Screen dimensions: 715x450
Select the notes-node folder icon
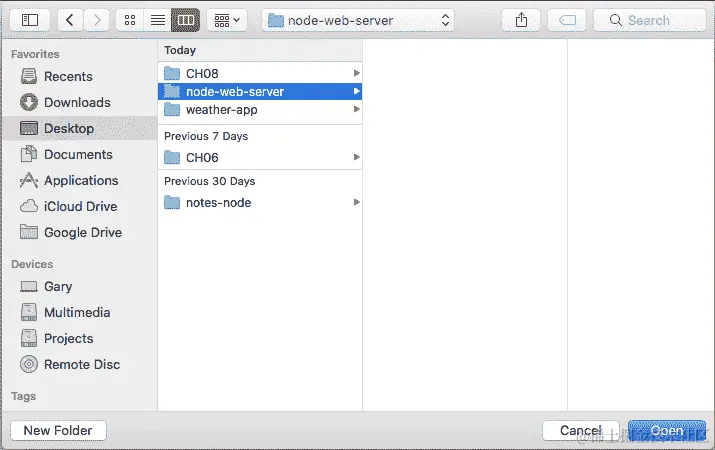click(x=172, y=202)
